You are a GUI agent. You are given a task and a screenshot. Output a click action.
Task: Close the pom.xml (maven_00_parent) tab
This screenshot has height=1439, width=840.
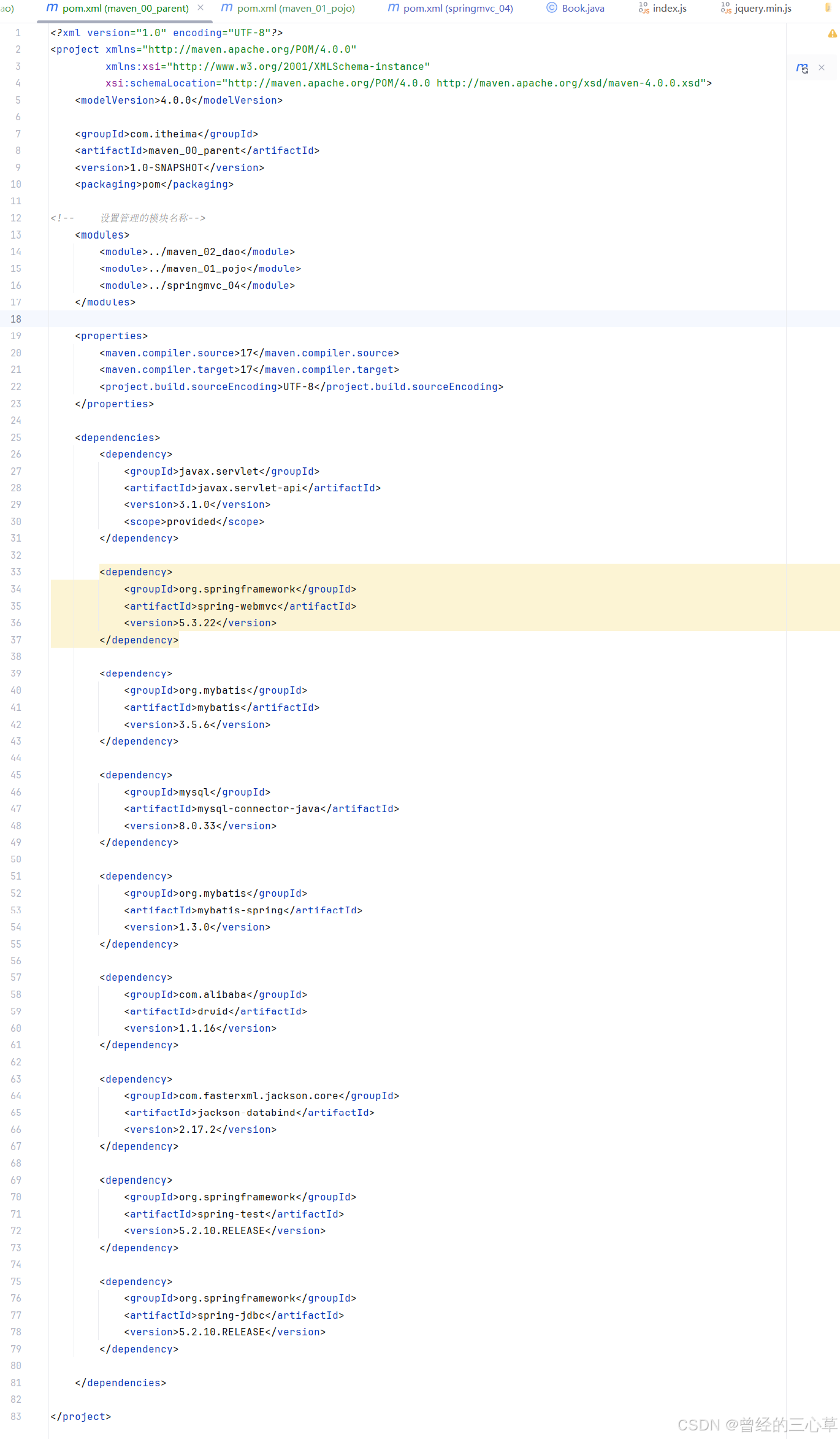[x=200, y=8]
